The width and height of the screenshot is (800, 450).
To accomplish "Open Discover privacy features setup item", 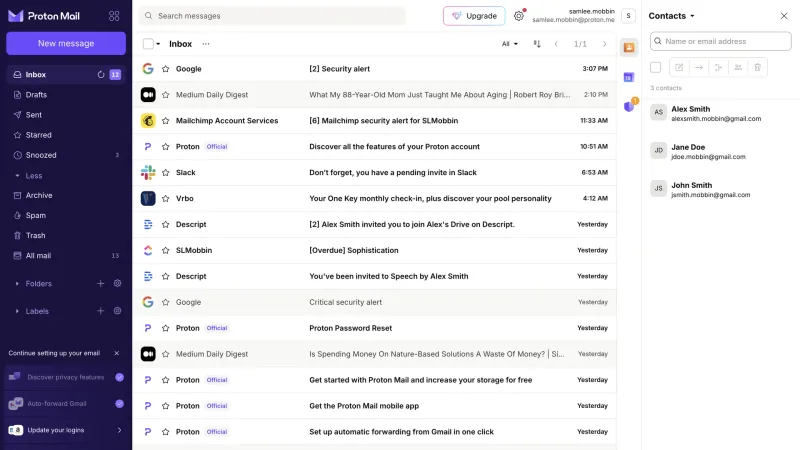I will coord(66,377).
